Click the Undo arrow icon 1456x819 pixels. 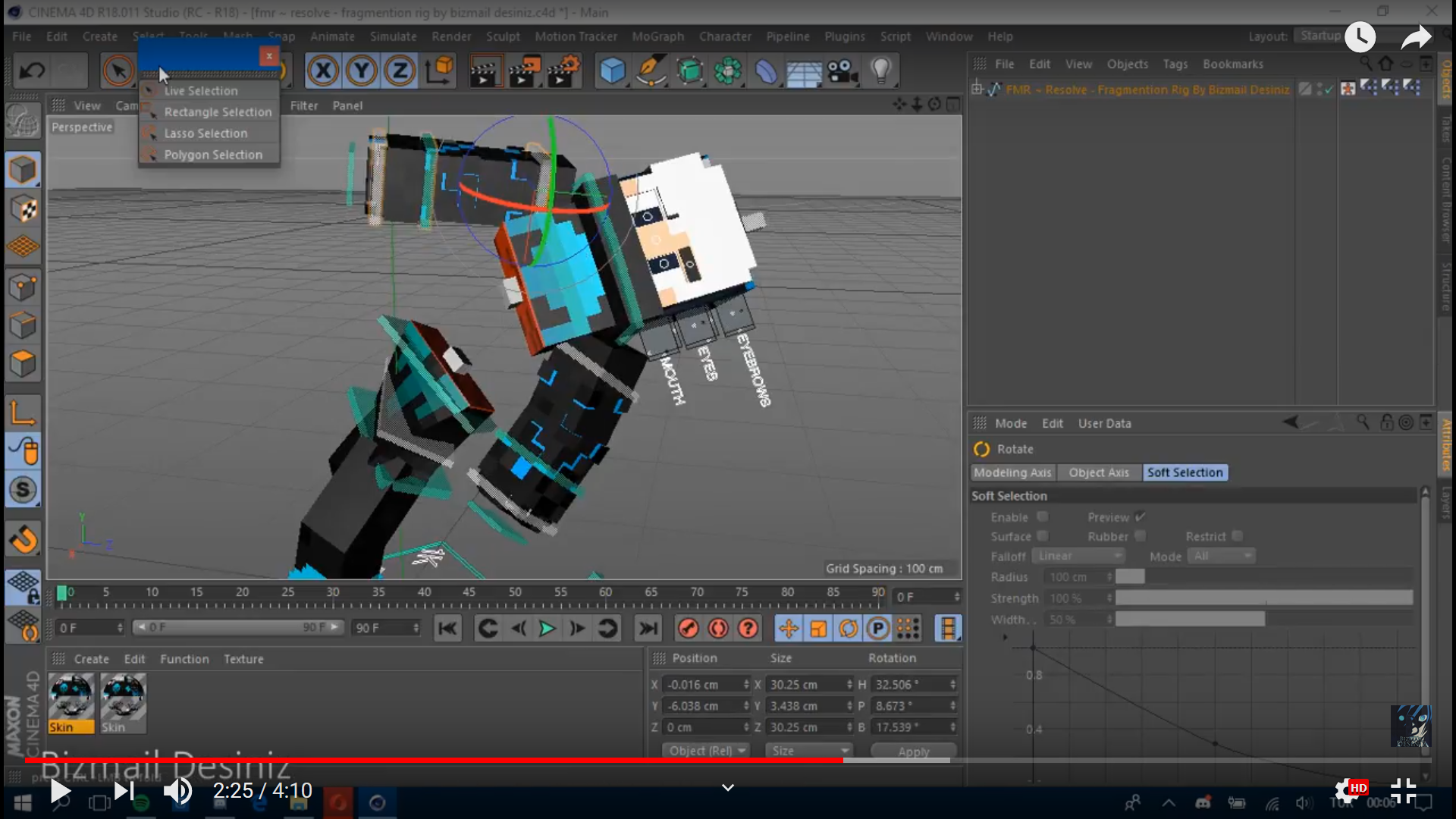[32, 71]
